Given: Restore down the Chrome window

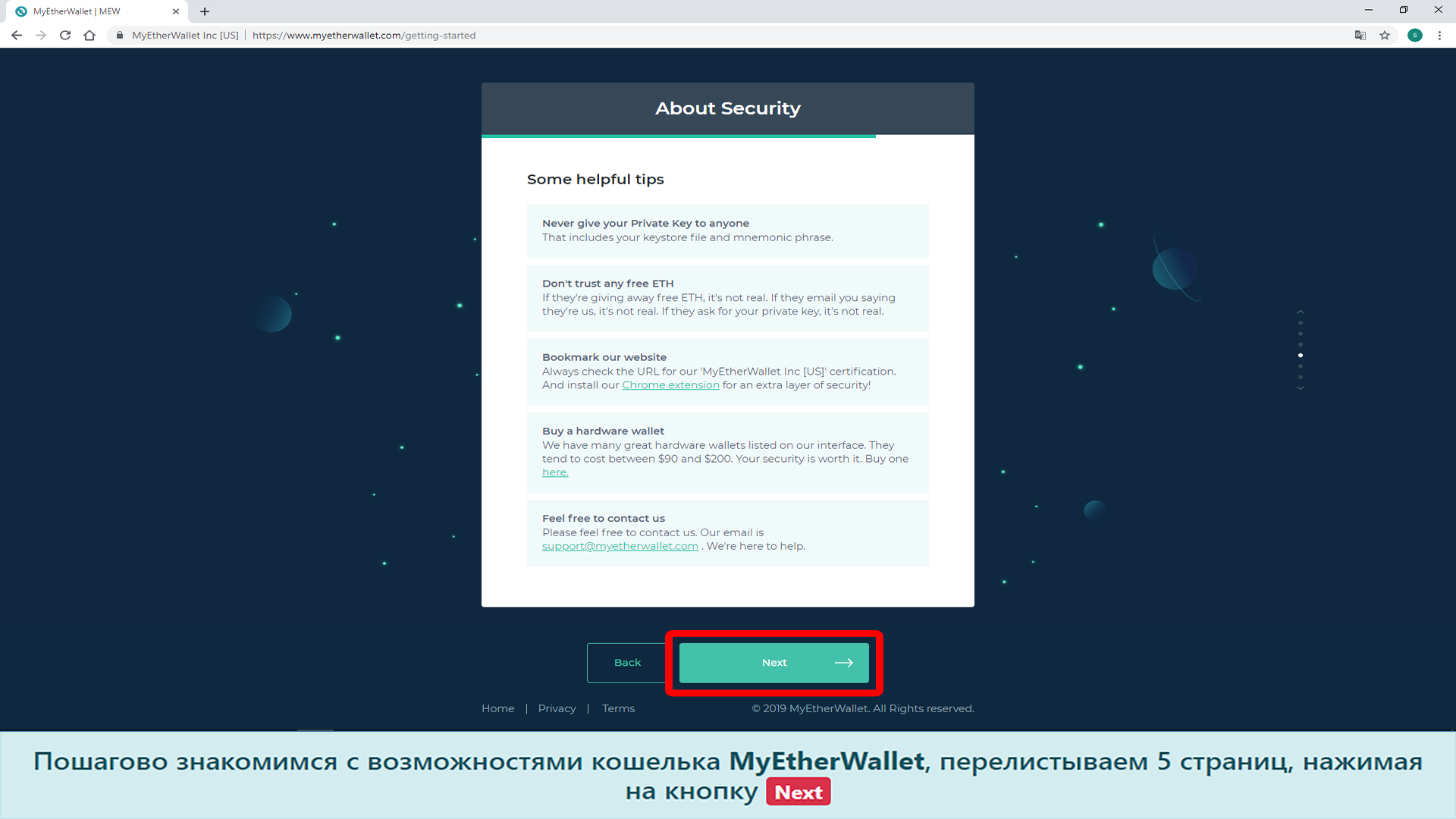Looking at the screenshot, I should click(x=1404, y=10).
